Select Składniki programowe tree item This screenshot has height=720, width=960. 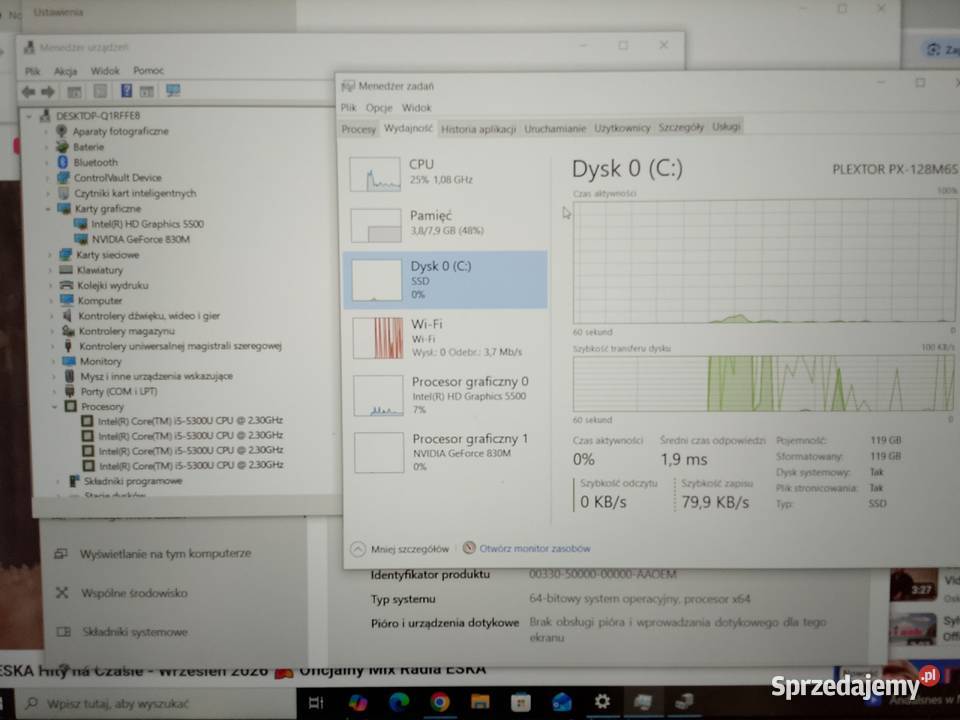pyautogui.click(x=133, y=481)
